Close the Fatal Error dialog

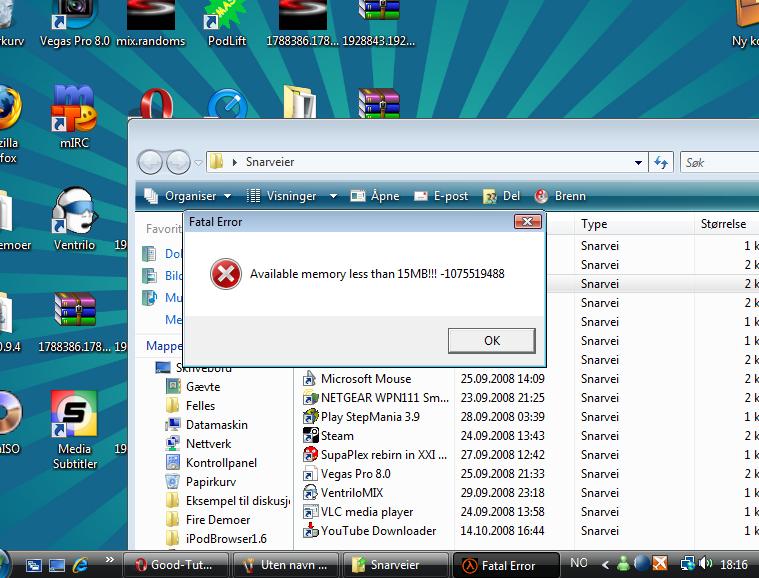(528, 222)
